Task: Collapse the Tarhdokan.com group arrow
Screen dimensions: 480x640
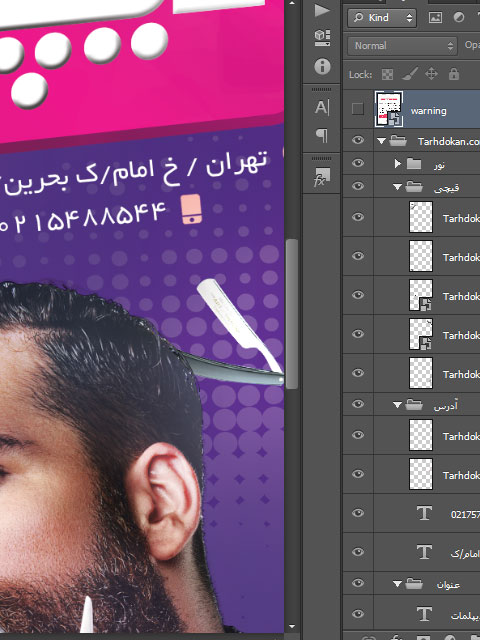Action: [381, 141]
